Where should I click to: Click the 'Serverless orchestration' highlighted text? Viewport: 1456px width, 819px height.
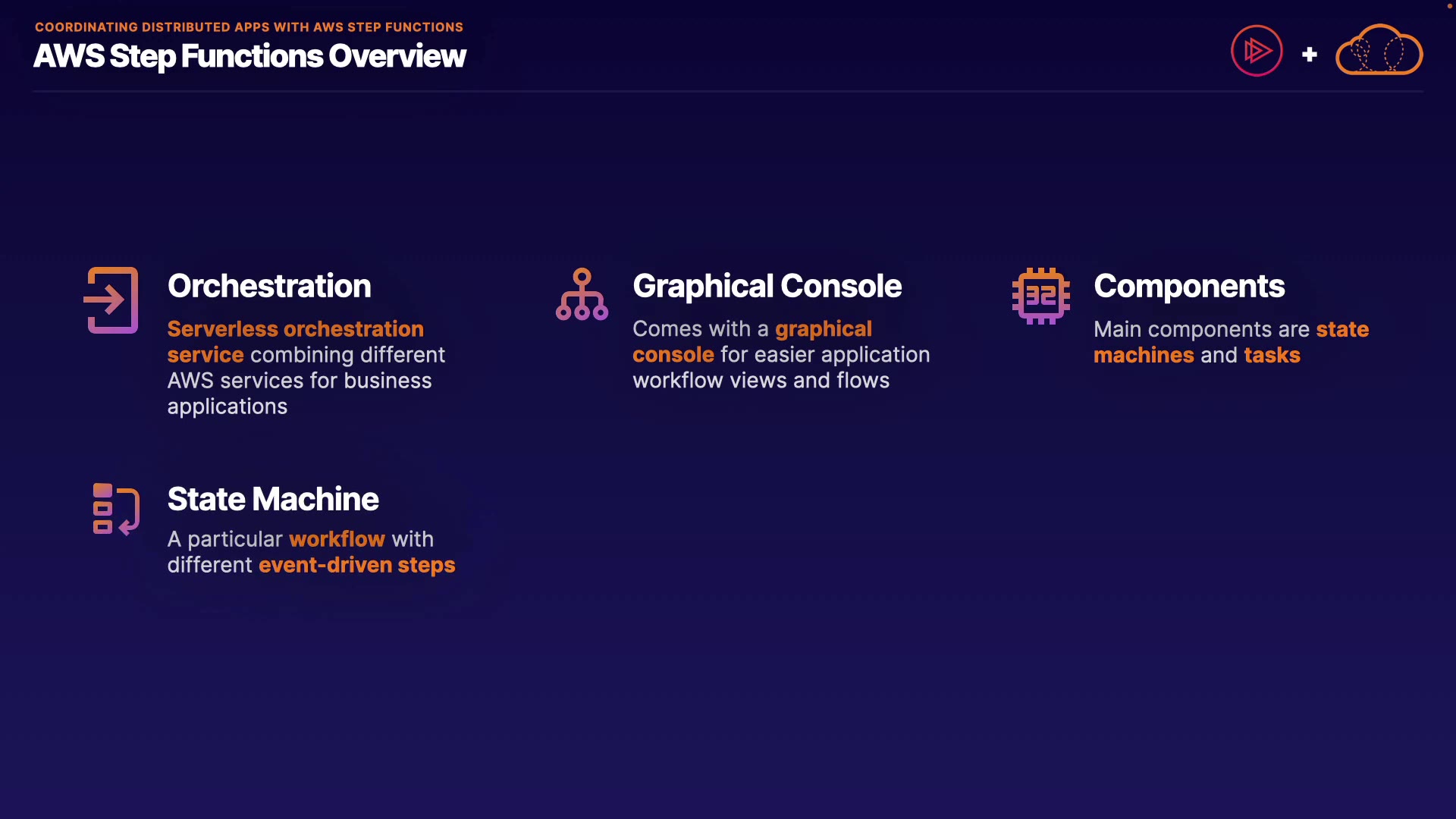click(x=295, y=329)
